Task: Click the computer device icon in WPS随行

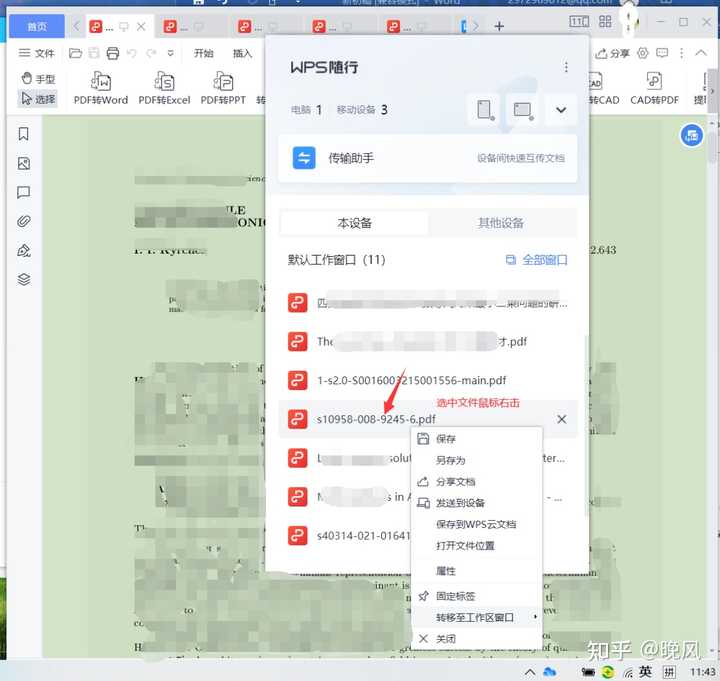Action: click(523, 110)
